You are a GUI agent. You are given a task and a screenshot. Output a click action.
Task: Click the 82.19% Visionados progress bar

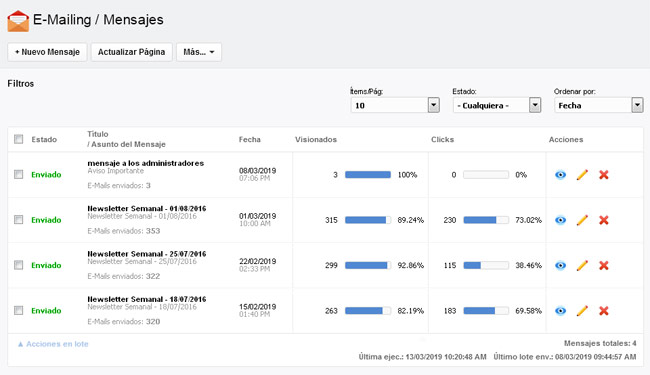[368, 311]
